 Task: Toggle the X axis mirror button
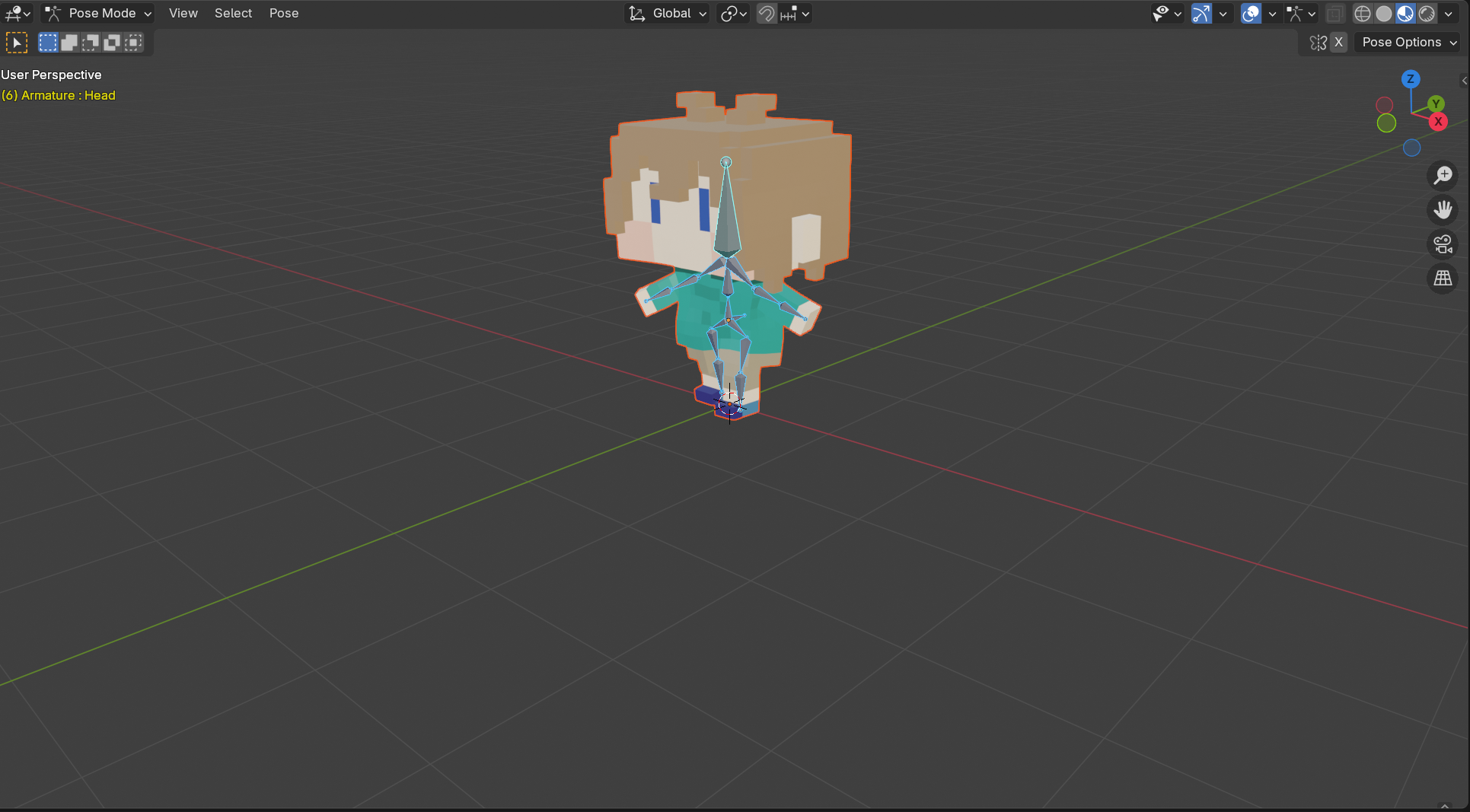click(1338, 43)
